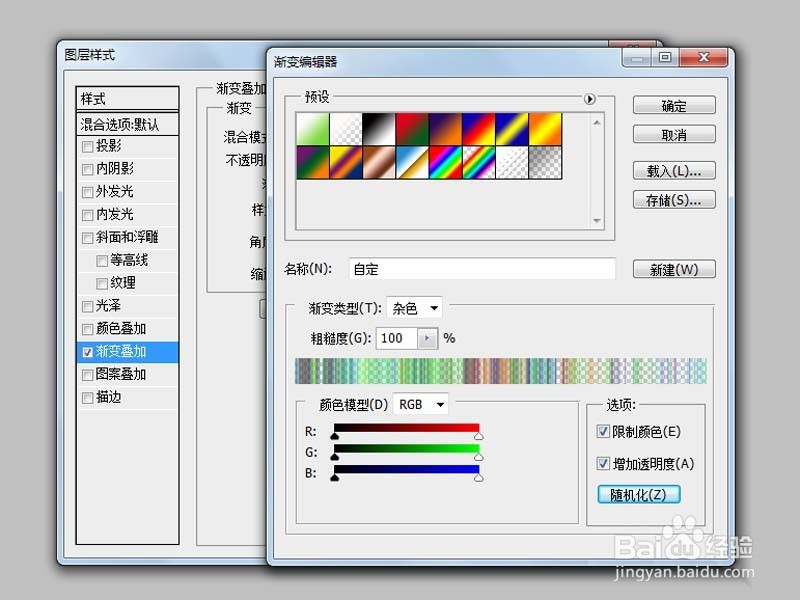Select the spectrum rainbow gradient preset
This screenshot has height=600, width=800.
coord(445,161)
